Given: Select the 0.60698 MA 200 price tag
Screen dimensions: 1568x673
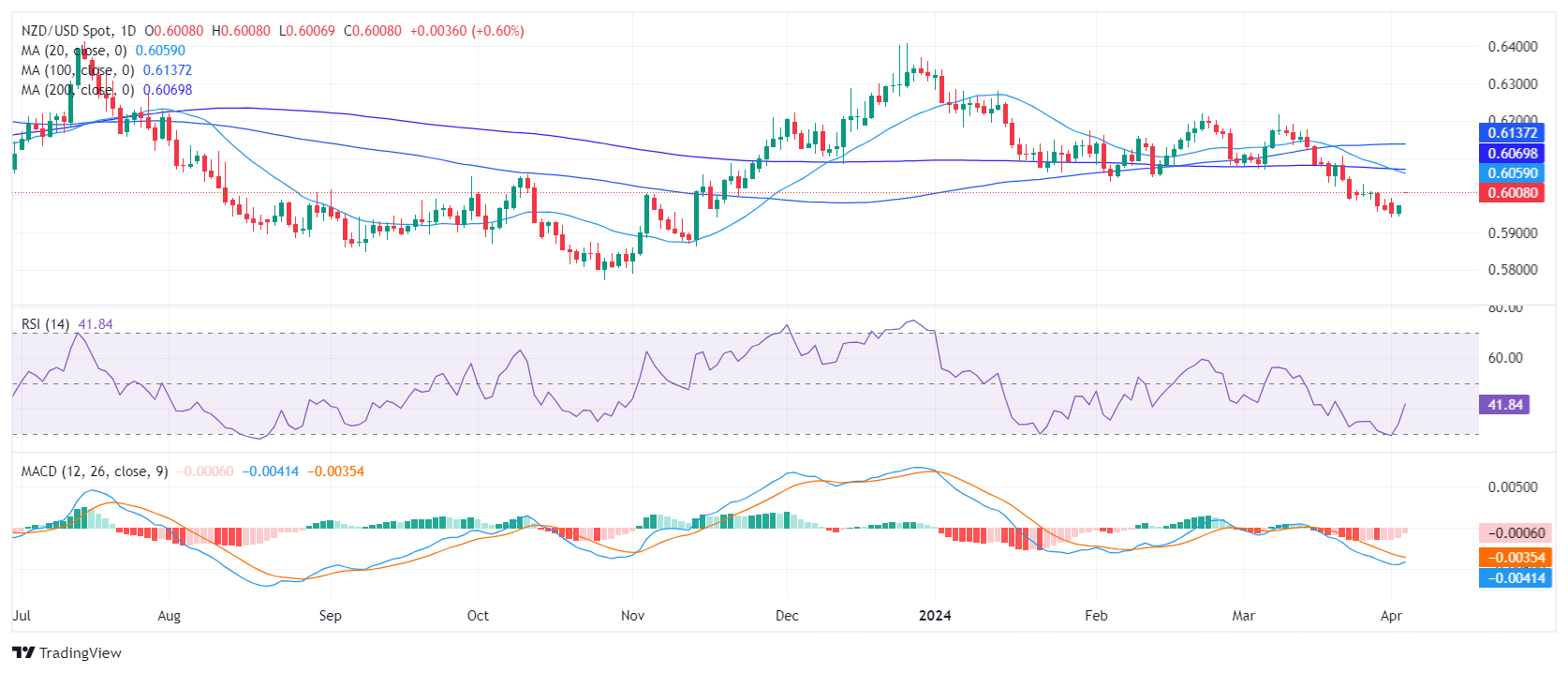Looking at the screenshot, I should [x=1512, y=153].
